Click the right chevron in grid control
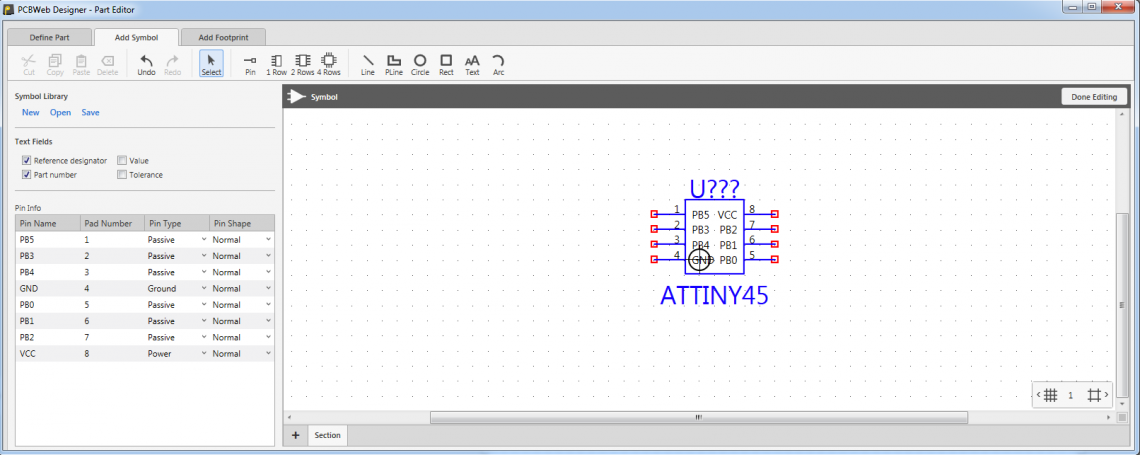The image size is (1140, 455). click(x=1106, y=395)
